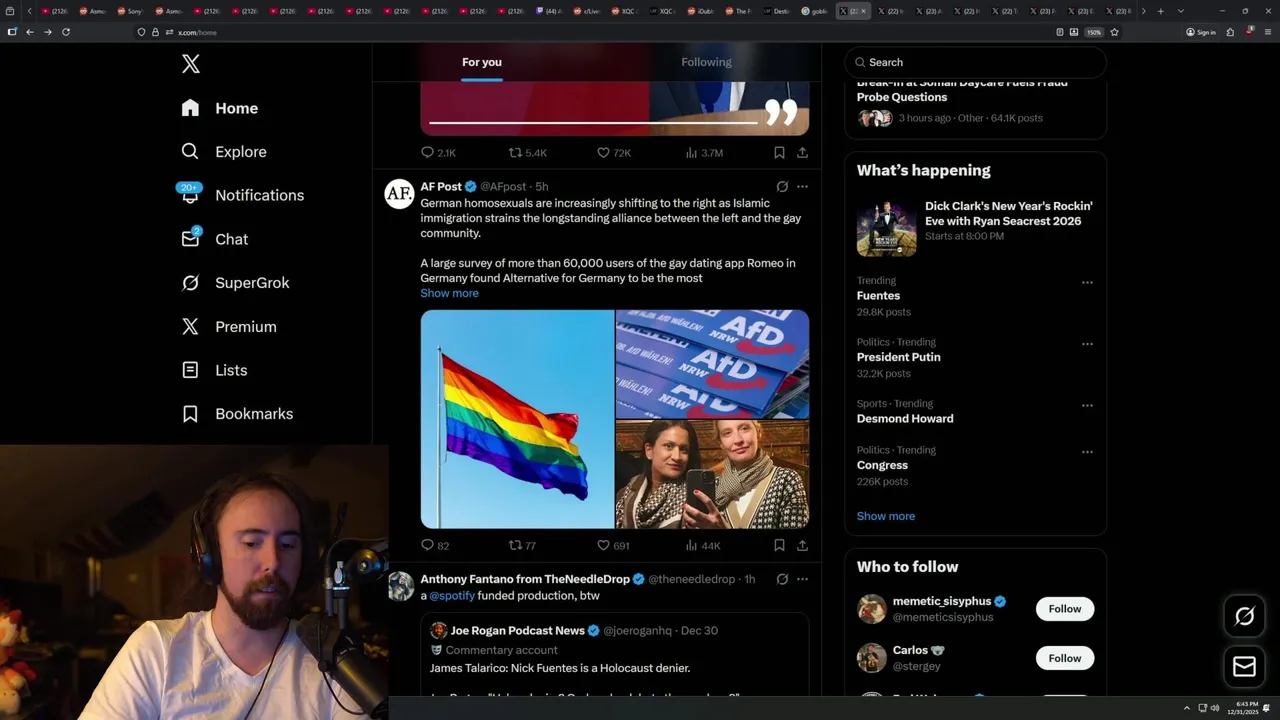
Task: View analytics of top tweet (3.7M)
Action: click(704, 153)
